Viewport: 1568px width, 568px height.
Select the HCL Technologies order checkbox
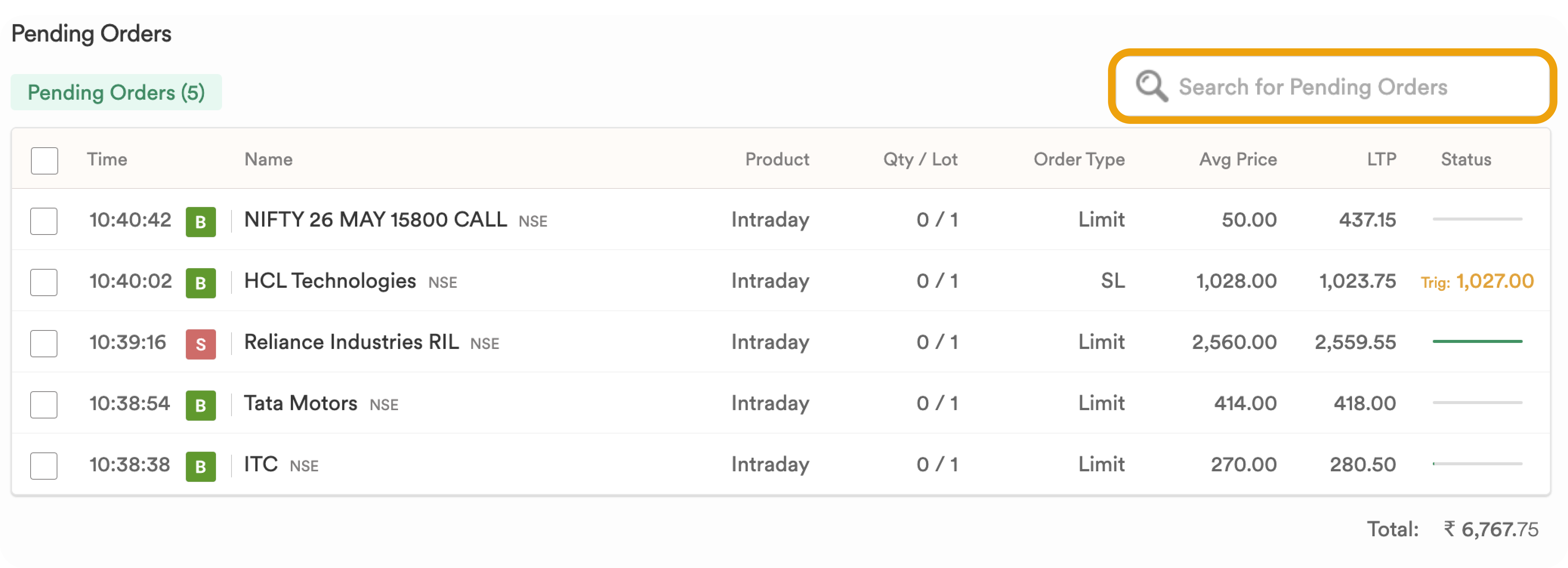pos(44,282)
